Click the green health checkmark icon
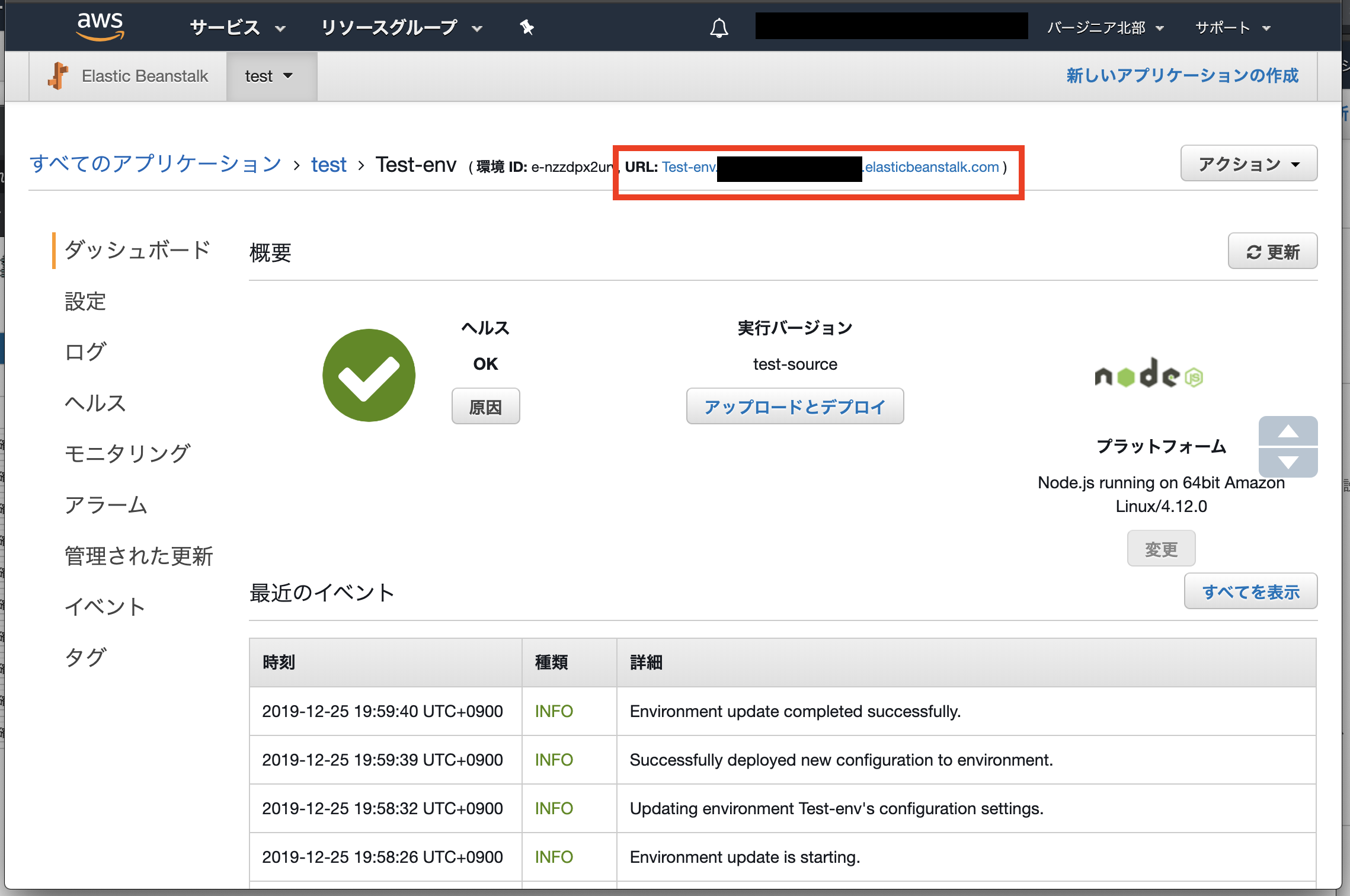This screenshot has height=896, width=1350. tap(369, 376)
